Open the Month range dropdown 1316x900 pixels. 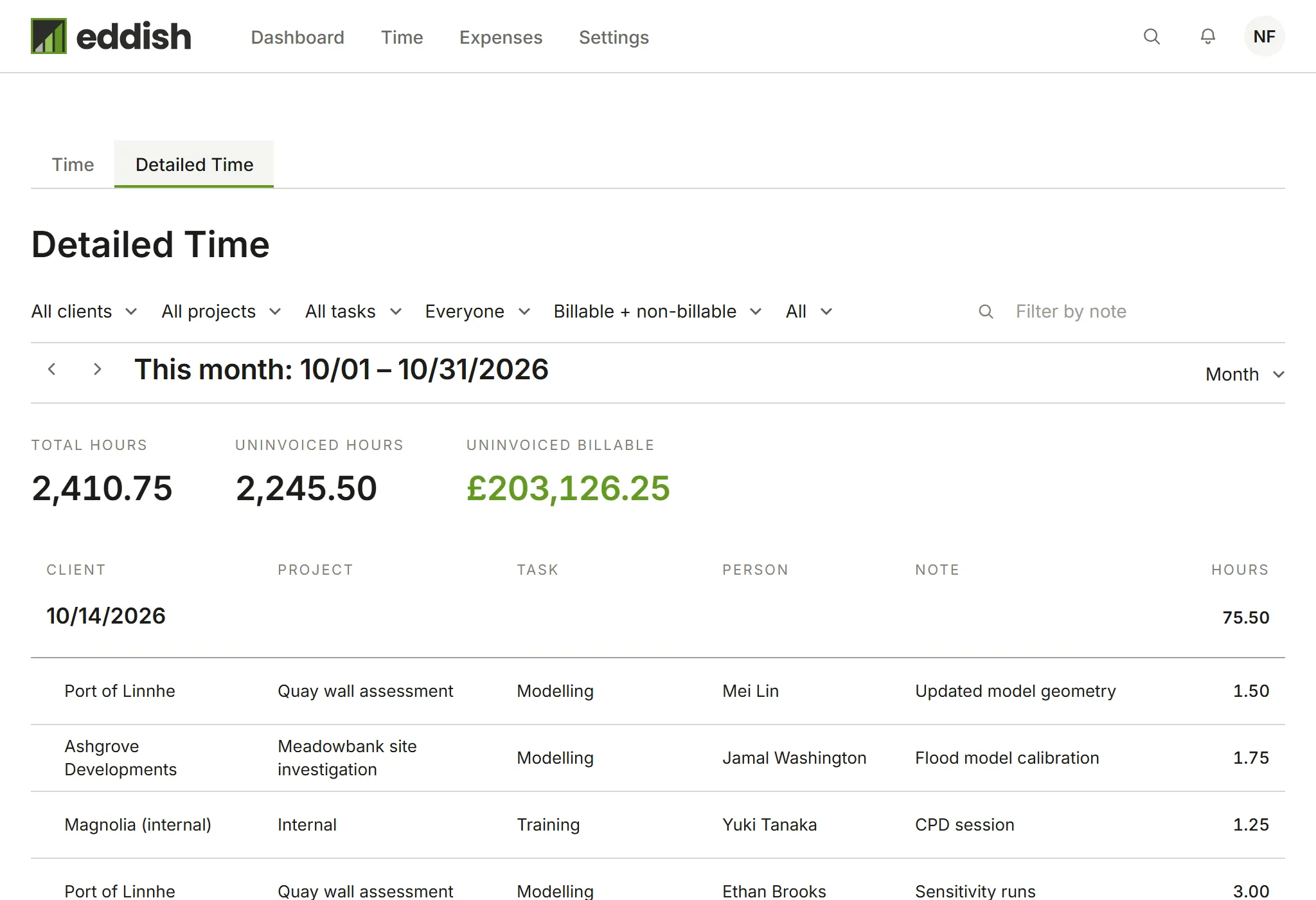[1245, 374]
